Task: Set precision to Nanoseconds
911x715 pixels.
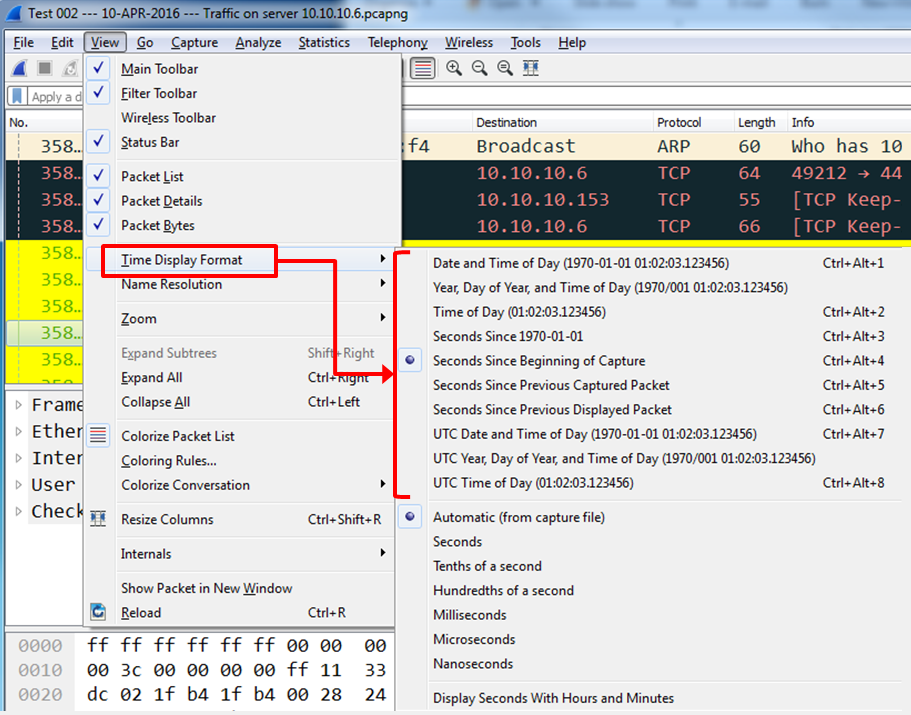Action: [x=473, y=664]
